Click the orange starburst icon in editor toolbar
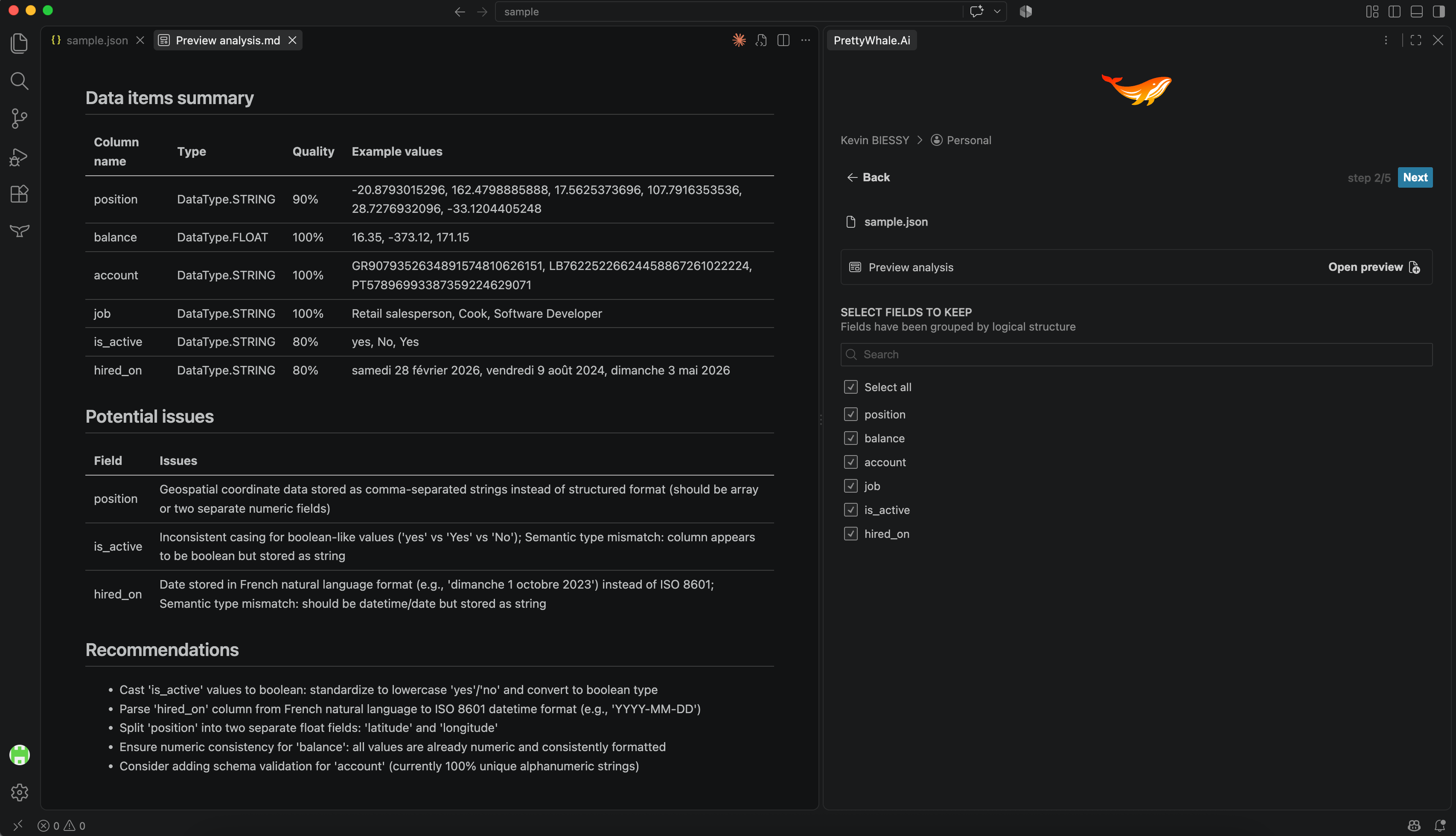 point(739,40)
